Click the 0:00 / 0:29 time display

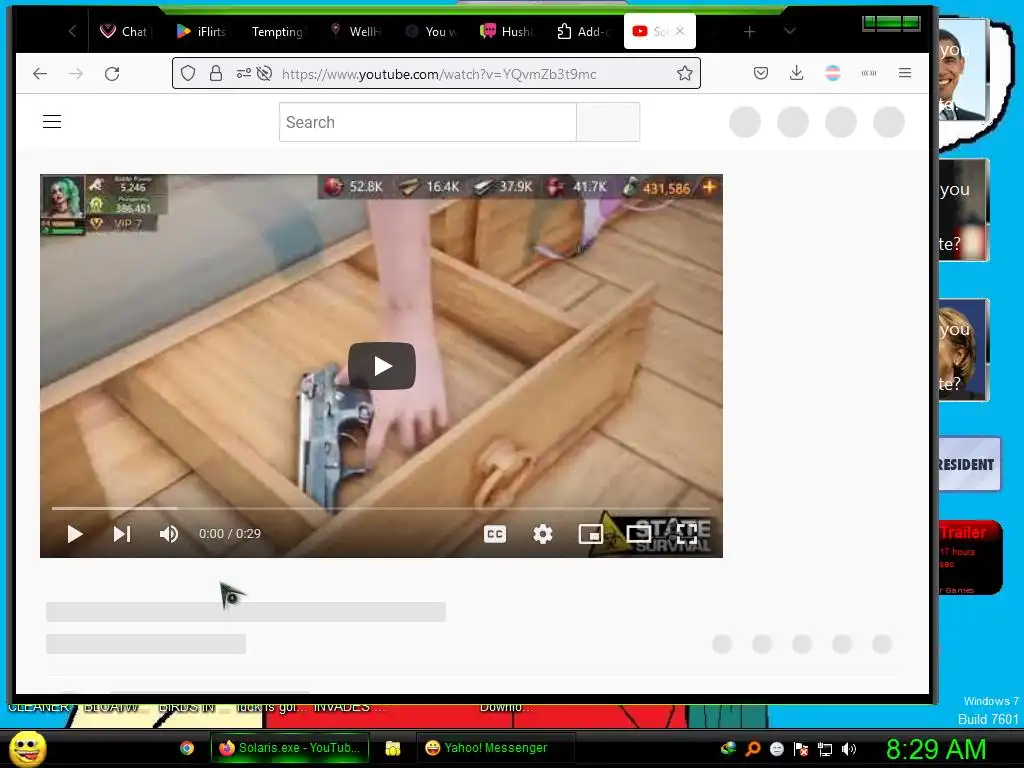pos(230,534)
